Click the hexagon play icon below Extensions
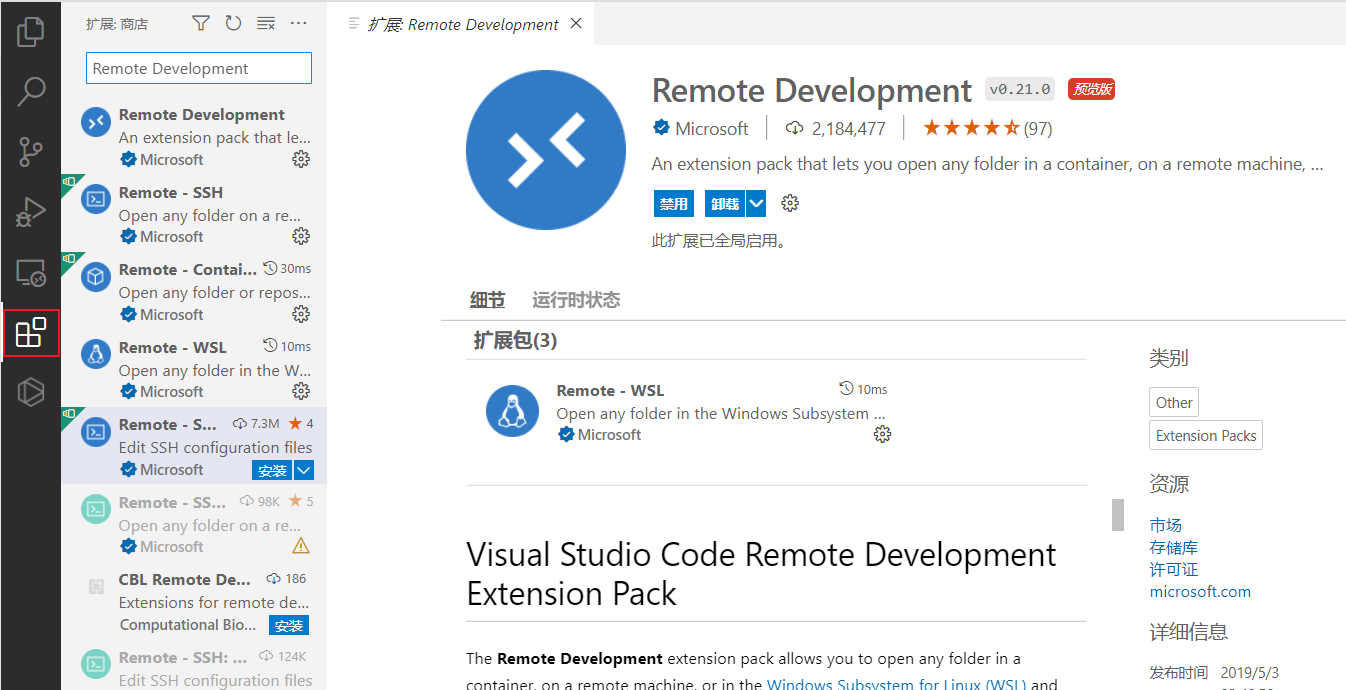This screenshot has width=1346, height=690. pyautogui.click(x=31, y=392)
